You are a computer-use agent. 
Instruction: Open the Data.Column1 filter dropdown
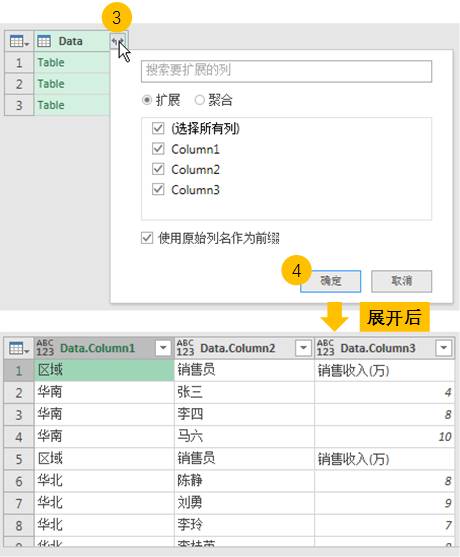pos(163,348)
